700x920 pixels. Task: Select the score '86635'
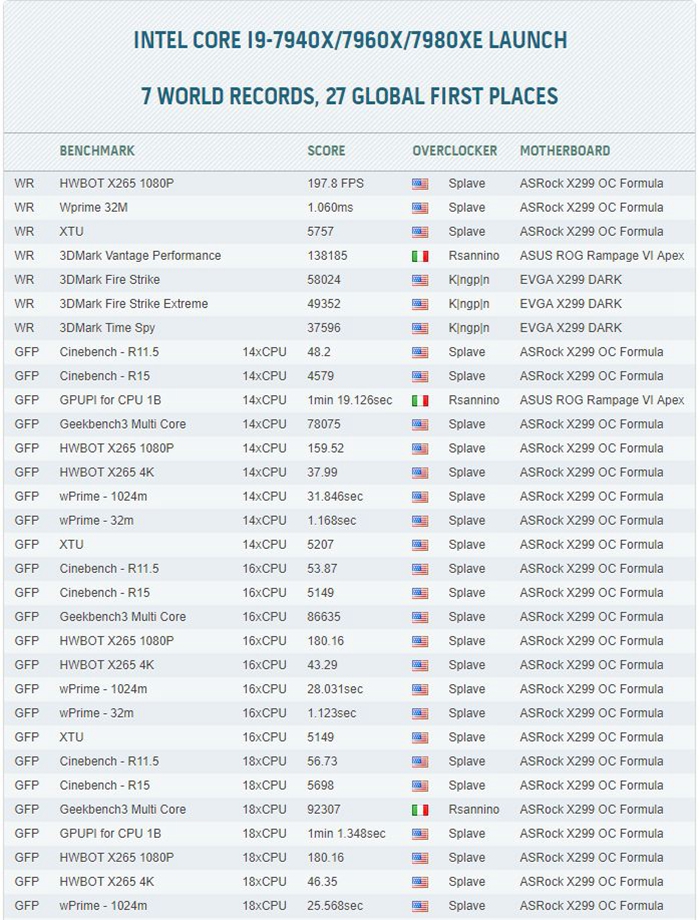click(324, 616)
